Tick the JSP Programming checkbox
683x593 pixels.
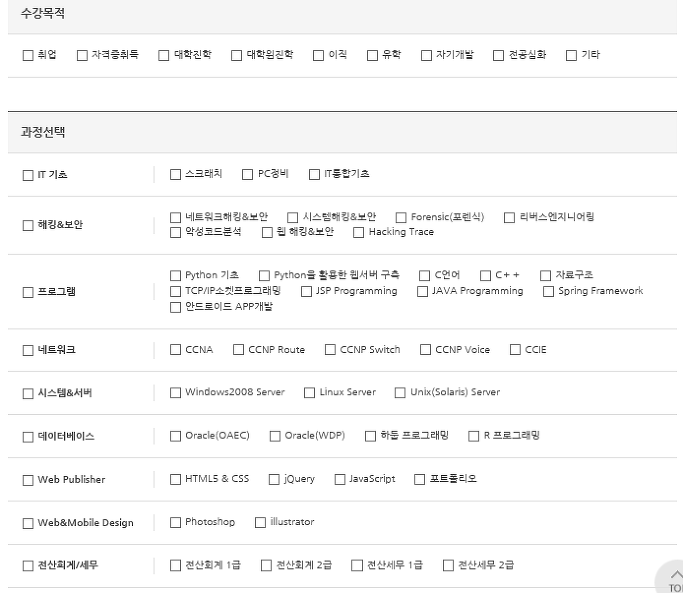click(307, 291)
